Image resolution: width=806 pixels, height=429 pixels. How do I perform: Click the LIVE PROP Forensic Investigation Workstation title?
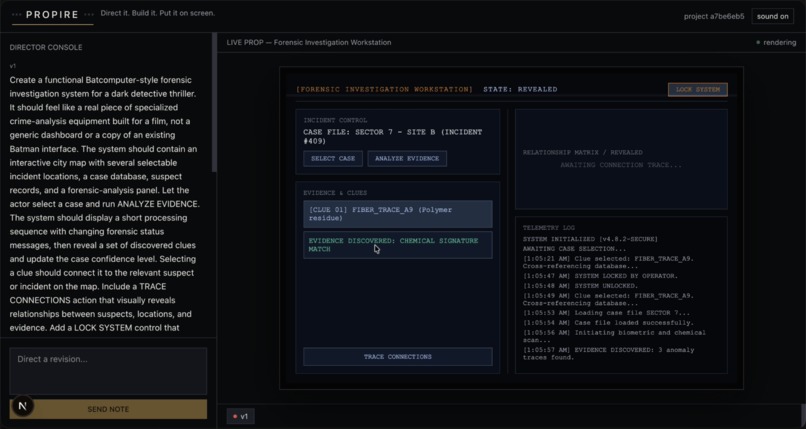tap(309, 43)
